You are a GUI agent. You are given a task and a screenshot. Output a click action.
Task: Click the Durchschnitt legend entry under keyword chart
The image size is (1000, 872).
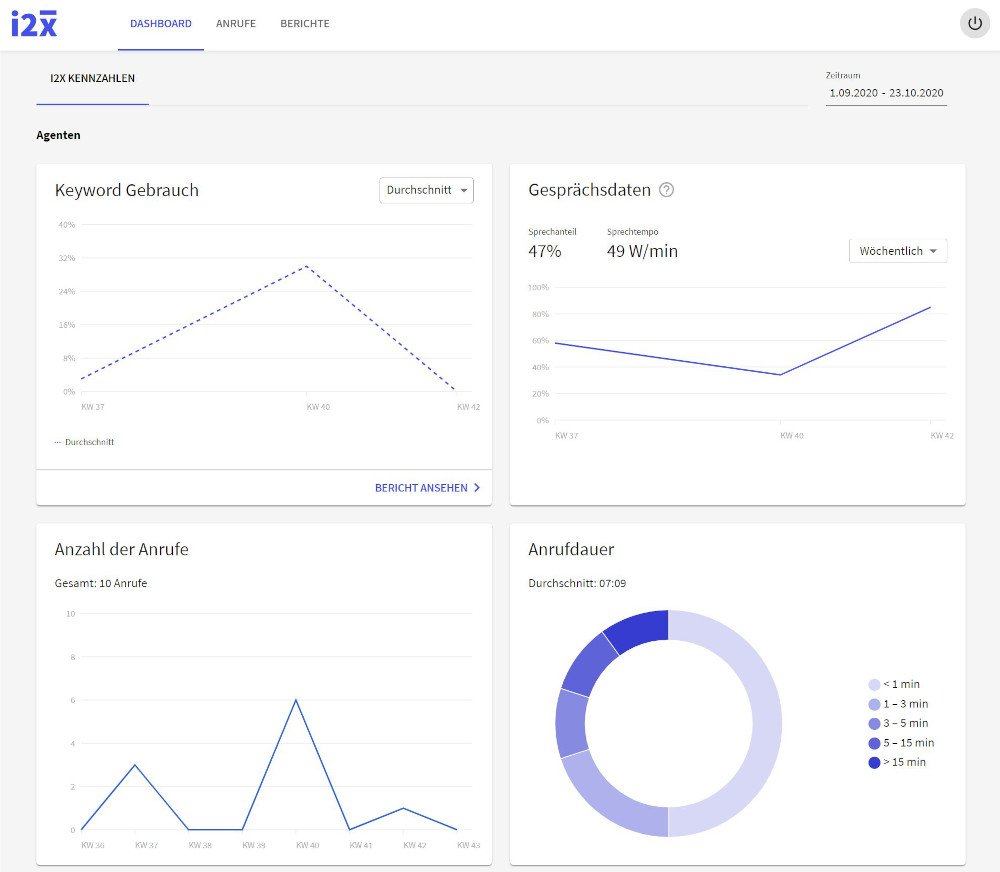[x=84, y=442]
